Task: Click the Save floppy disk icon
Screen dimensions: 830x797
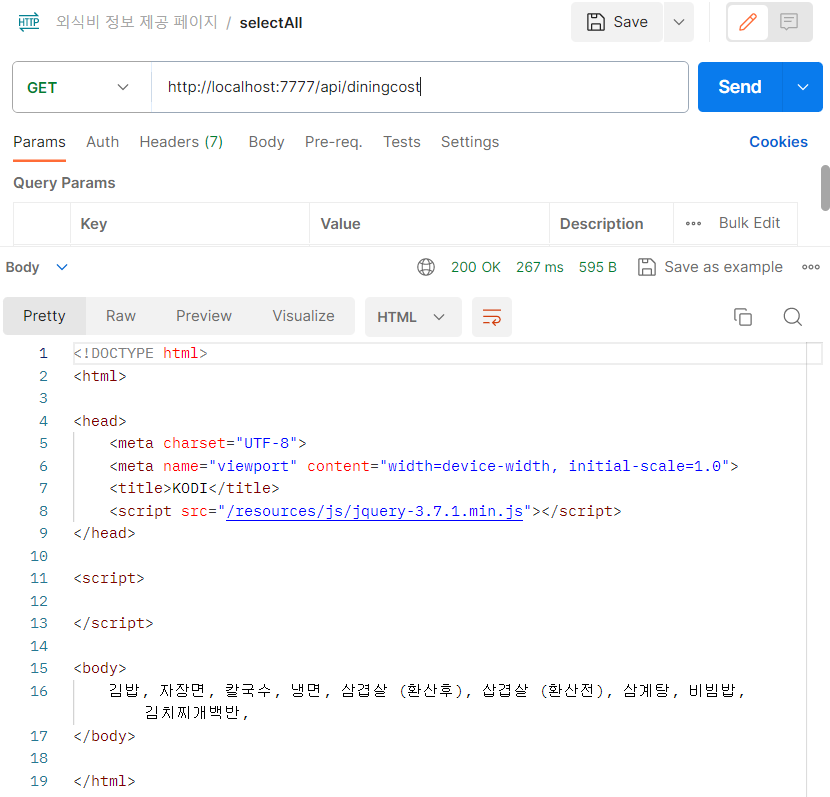Action: pyautogui.click(x=596, y=22)
